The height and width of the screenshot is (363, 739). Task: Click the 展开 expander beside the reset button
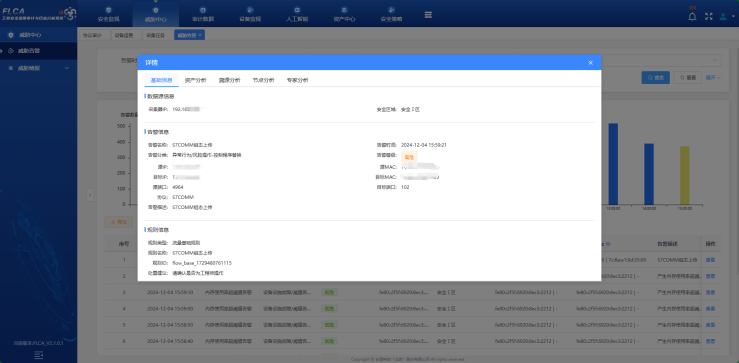pyautogui.click(x=713, y=78)
